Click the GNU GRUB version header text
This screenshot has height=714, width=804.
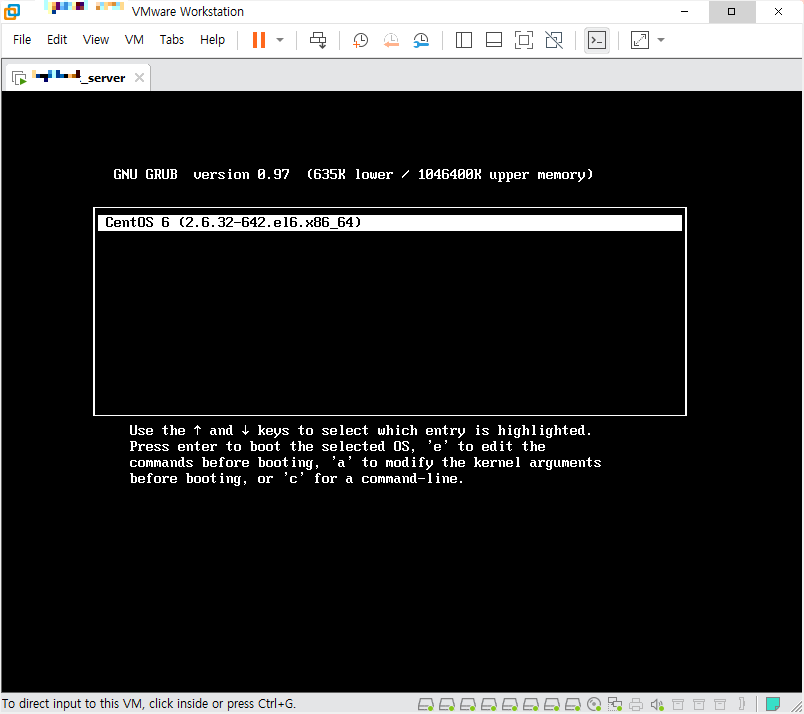point(353,174)
